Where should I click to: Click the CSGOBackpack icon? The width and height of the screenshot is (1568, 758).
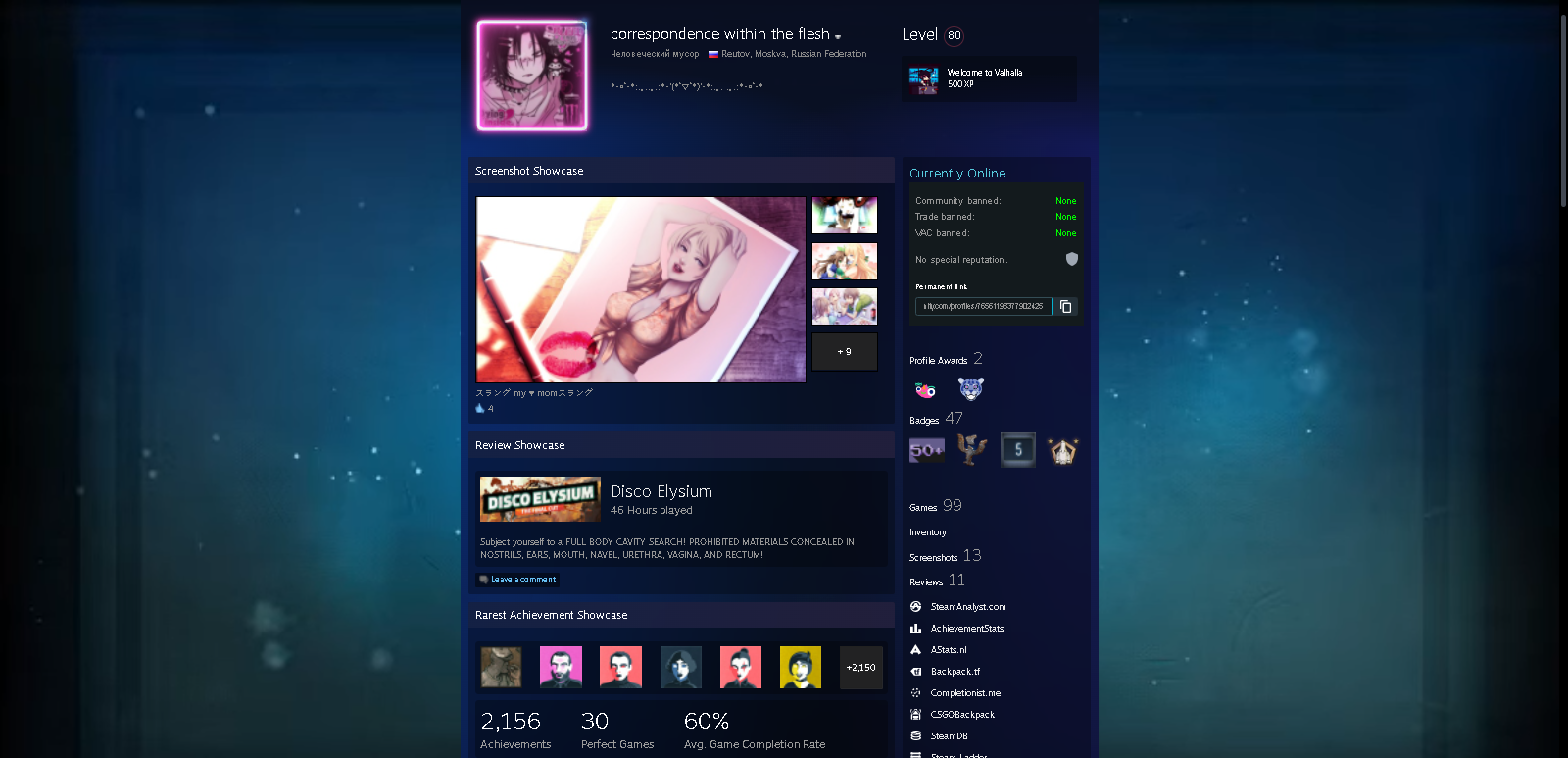click(915, 715)
